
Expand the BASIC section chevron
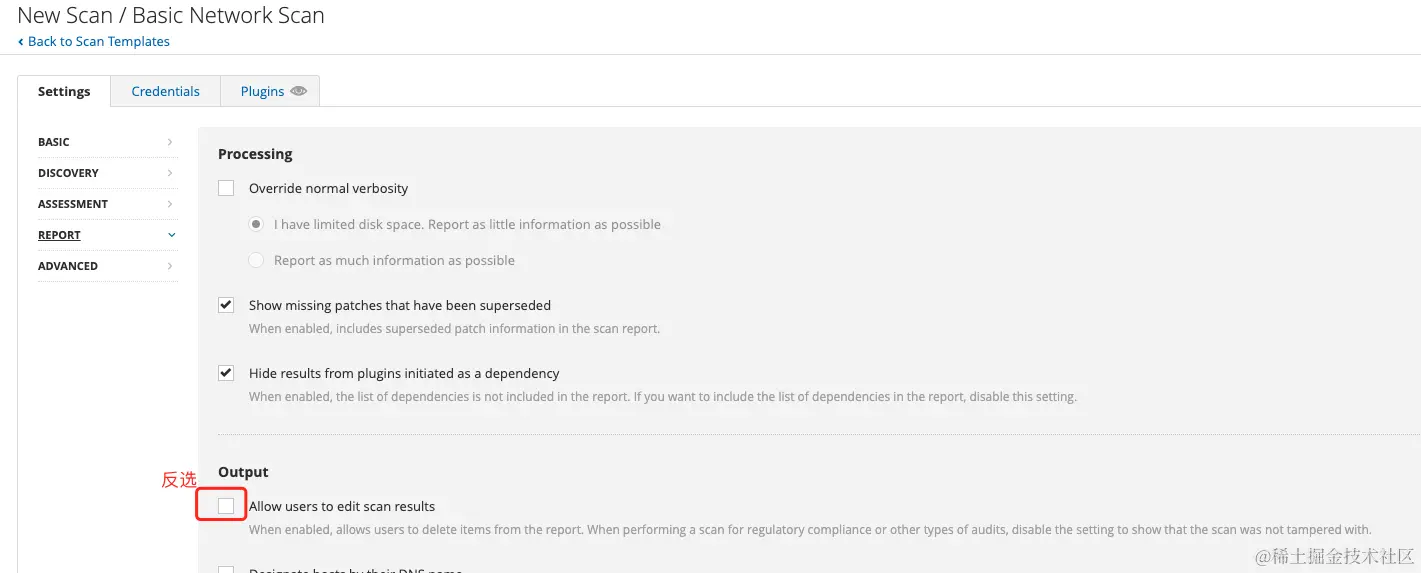(171, 142)
